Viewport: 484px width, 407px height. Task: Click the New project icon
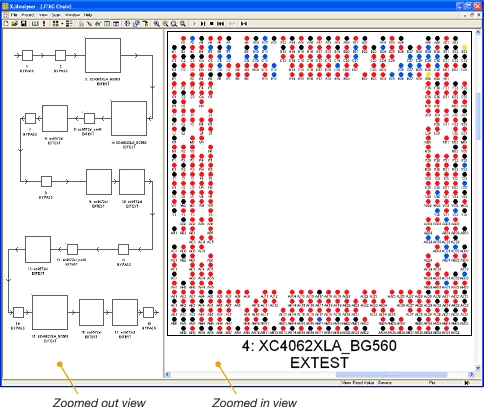point(6,24)
